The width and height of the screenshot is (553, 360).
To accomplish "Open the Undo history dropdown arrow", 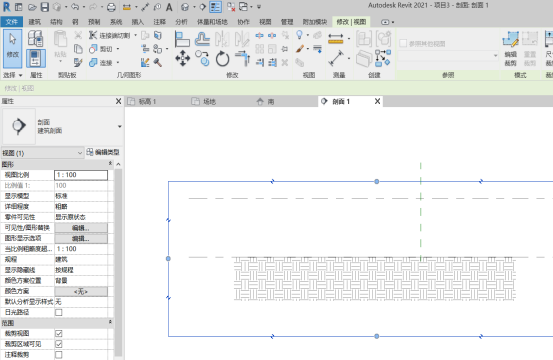I will tap(84, 7).
